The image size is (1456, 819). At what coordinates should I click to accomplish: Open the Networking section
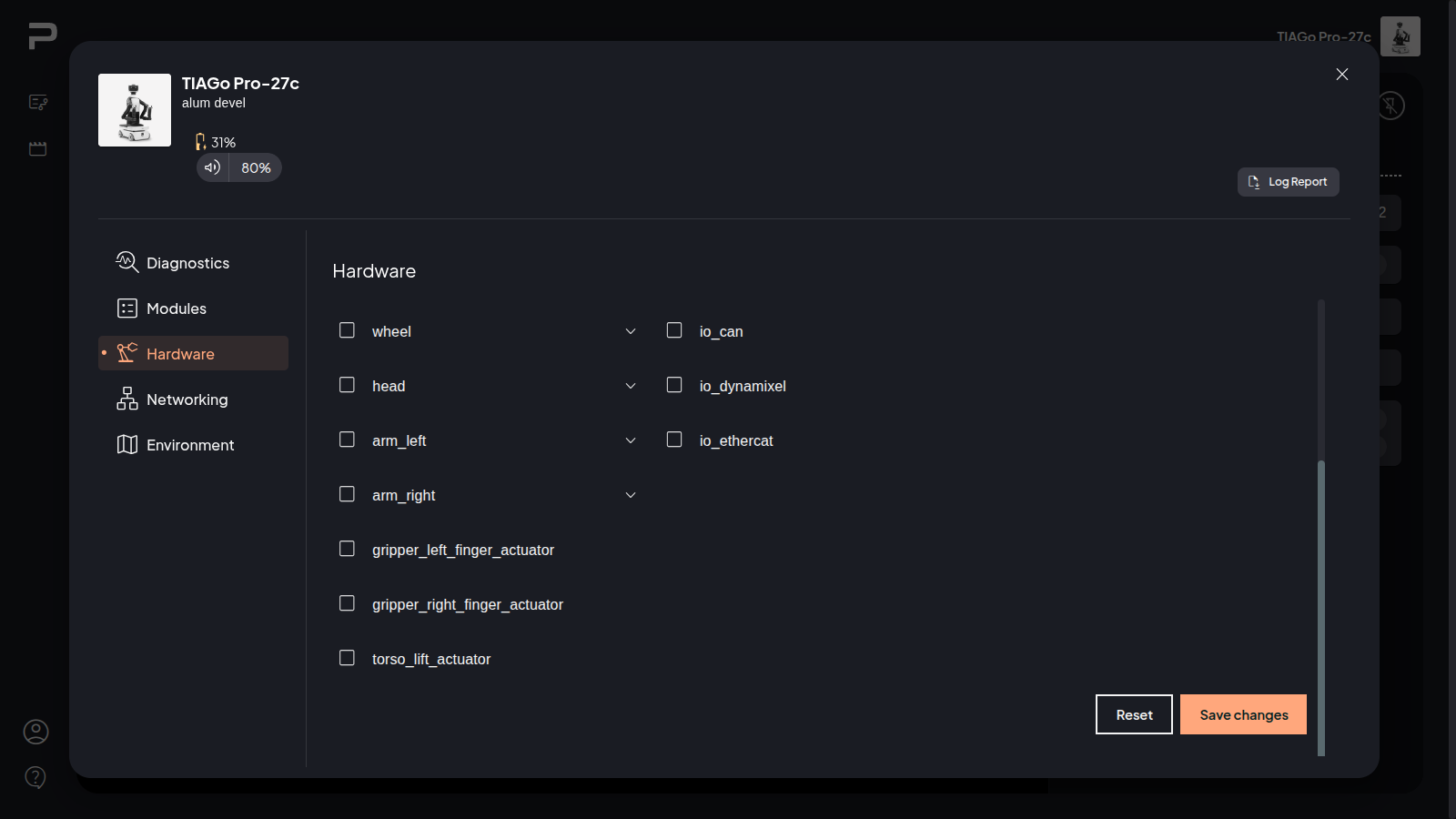(x=193, y=399)
